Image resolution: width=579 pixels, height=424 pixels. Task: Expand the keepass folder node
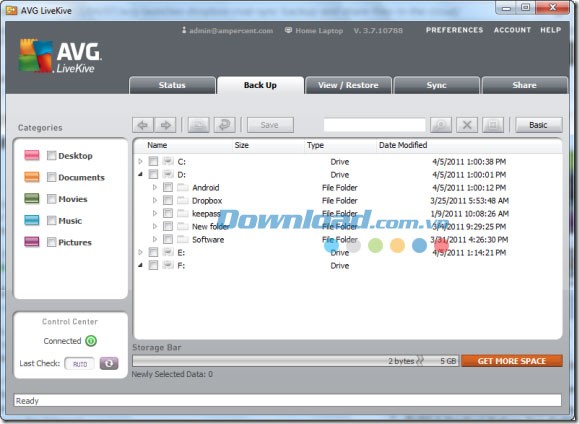pos(155,213)
